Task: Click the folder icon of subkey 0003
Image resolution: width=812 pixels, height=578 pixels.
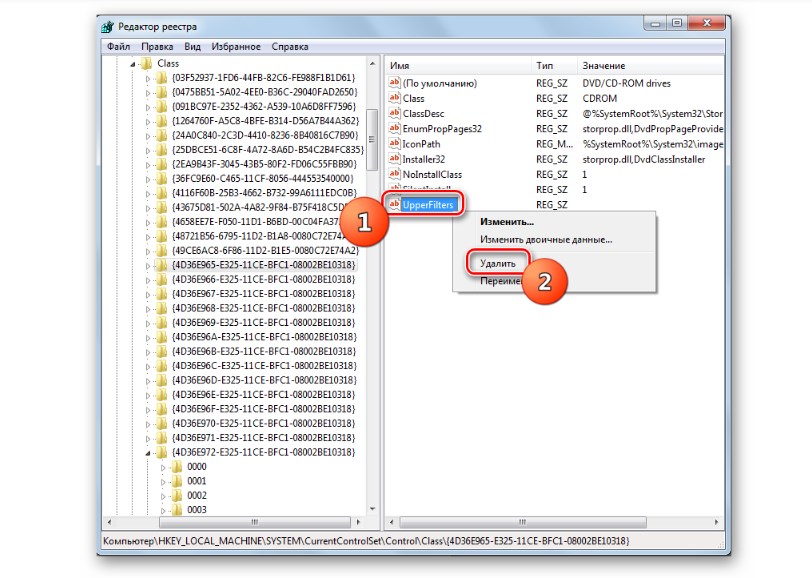Action: coord(177,510)
